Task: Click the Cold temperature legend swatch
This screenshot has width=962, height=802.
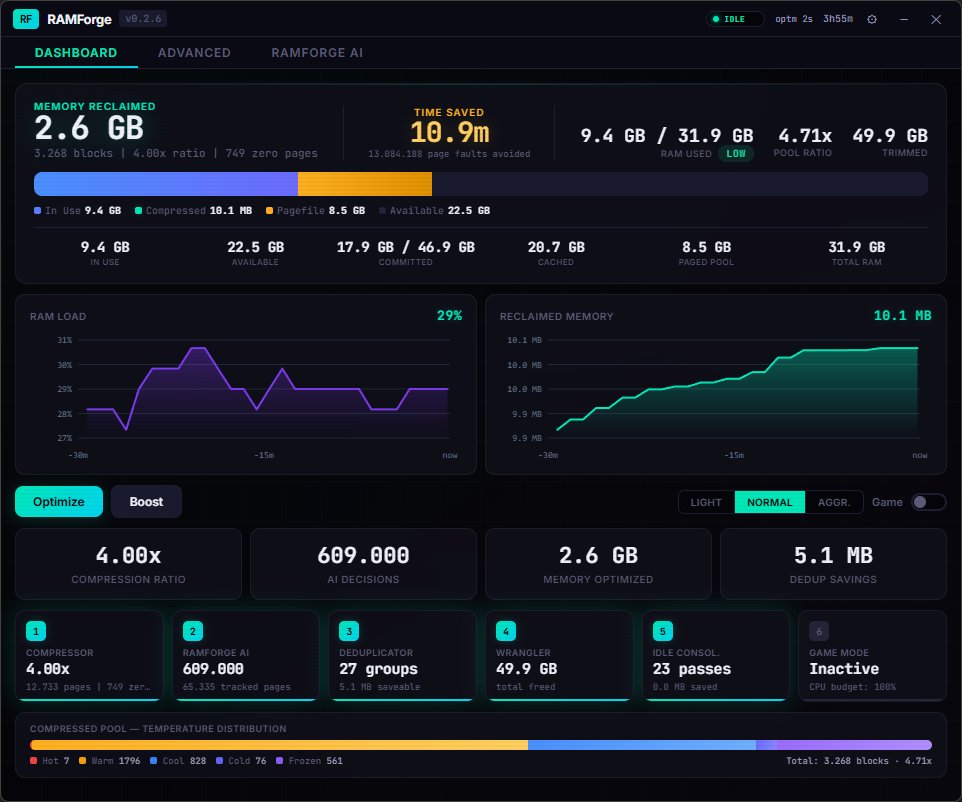Action: (219, 760)
